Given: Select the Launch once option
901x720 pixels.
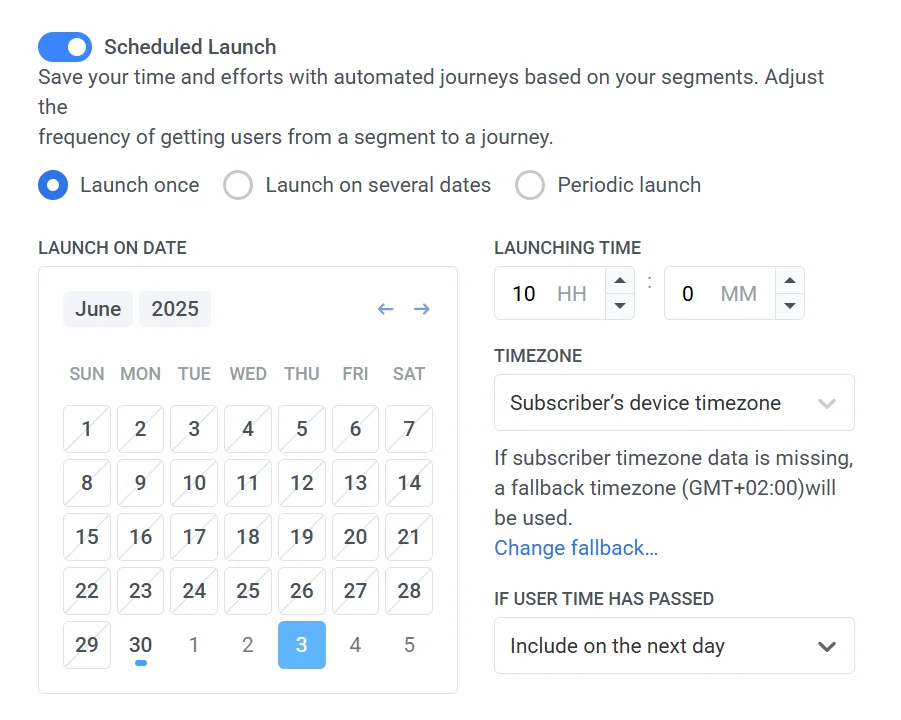Looking at the screenshot, I should [x=53, y=185].
